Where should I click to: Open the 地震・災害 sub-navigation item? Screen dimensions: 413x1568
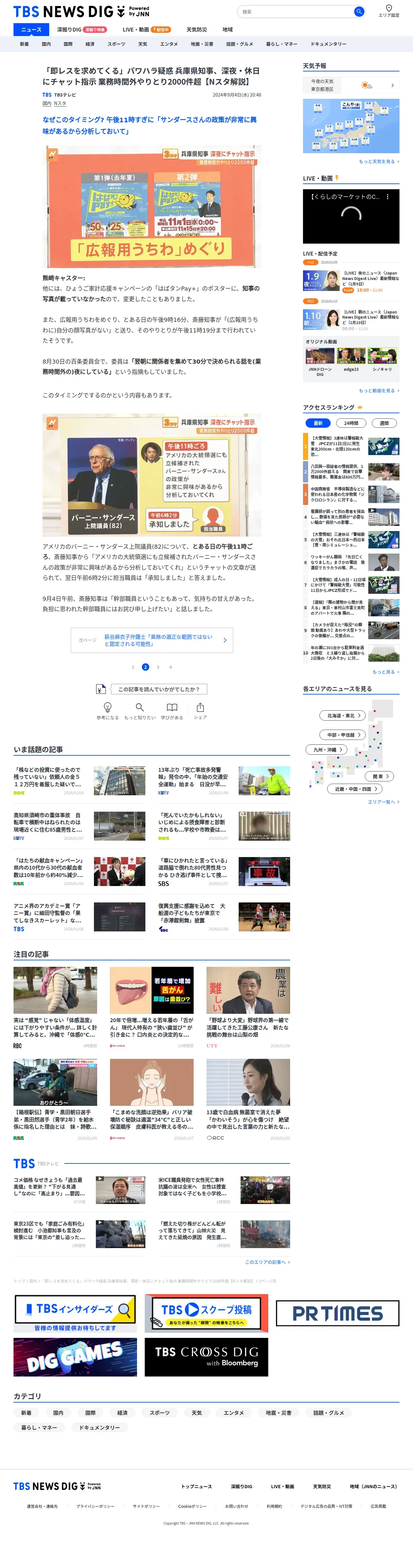click(202, 44)
